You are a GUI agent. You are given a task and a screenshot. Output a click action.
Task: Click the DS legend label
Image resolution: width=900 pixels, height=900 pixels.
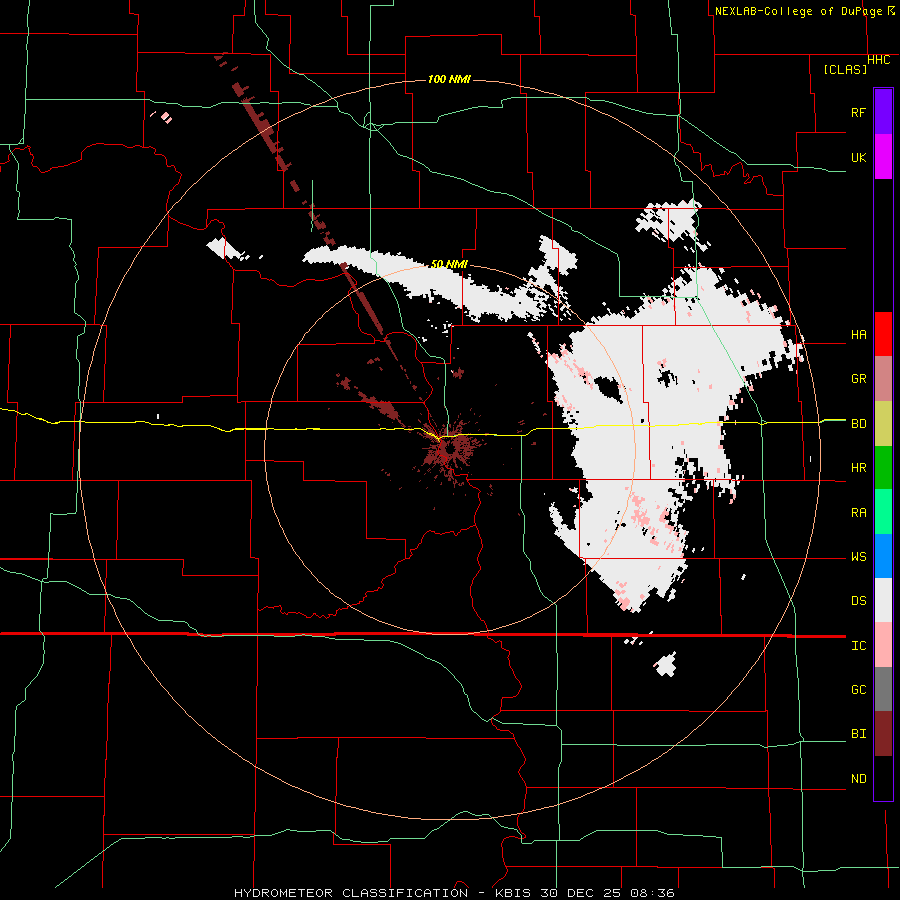858,601
